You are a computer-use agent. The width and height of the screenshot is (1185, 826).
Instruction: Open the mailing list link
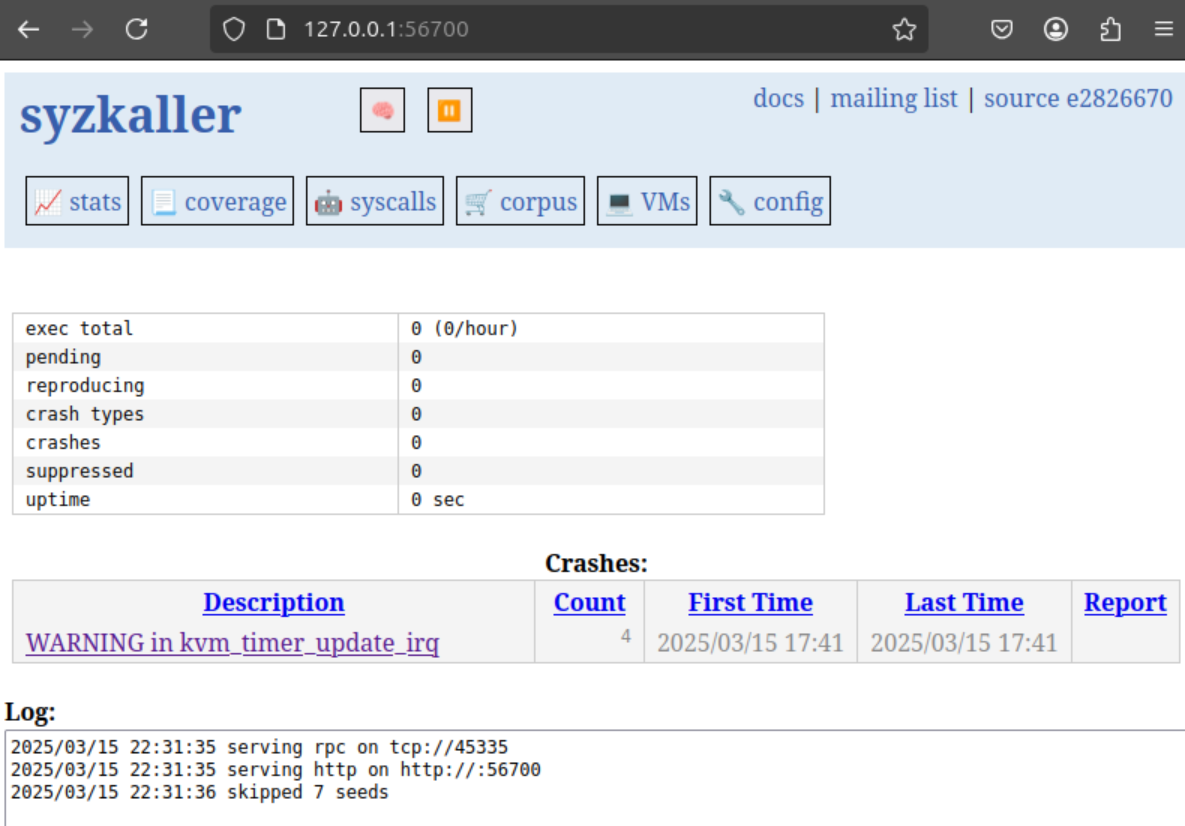[893, 98]
